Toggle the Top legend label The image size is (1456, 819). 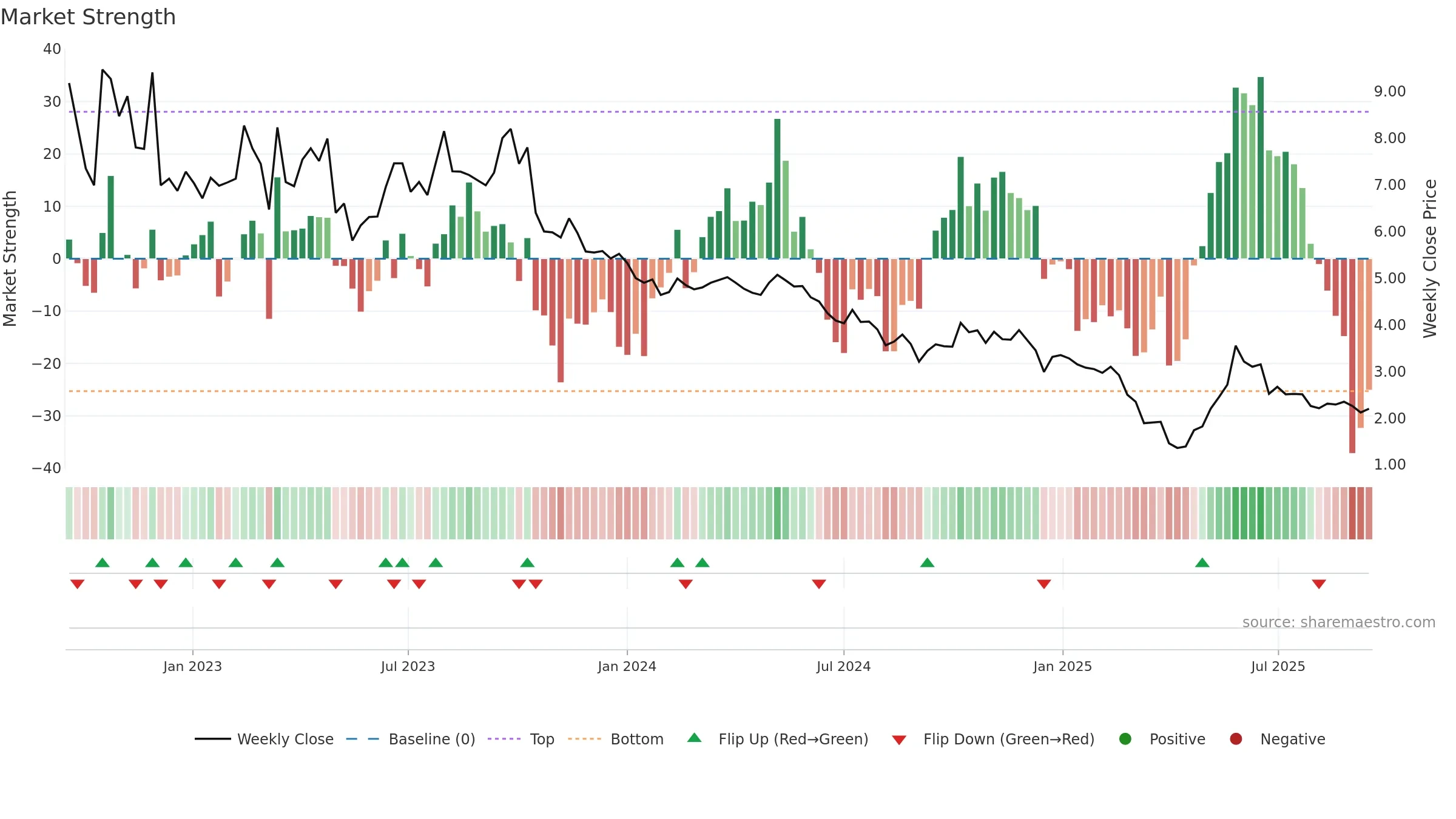(x=542, y=739)
